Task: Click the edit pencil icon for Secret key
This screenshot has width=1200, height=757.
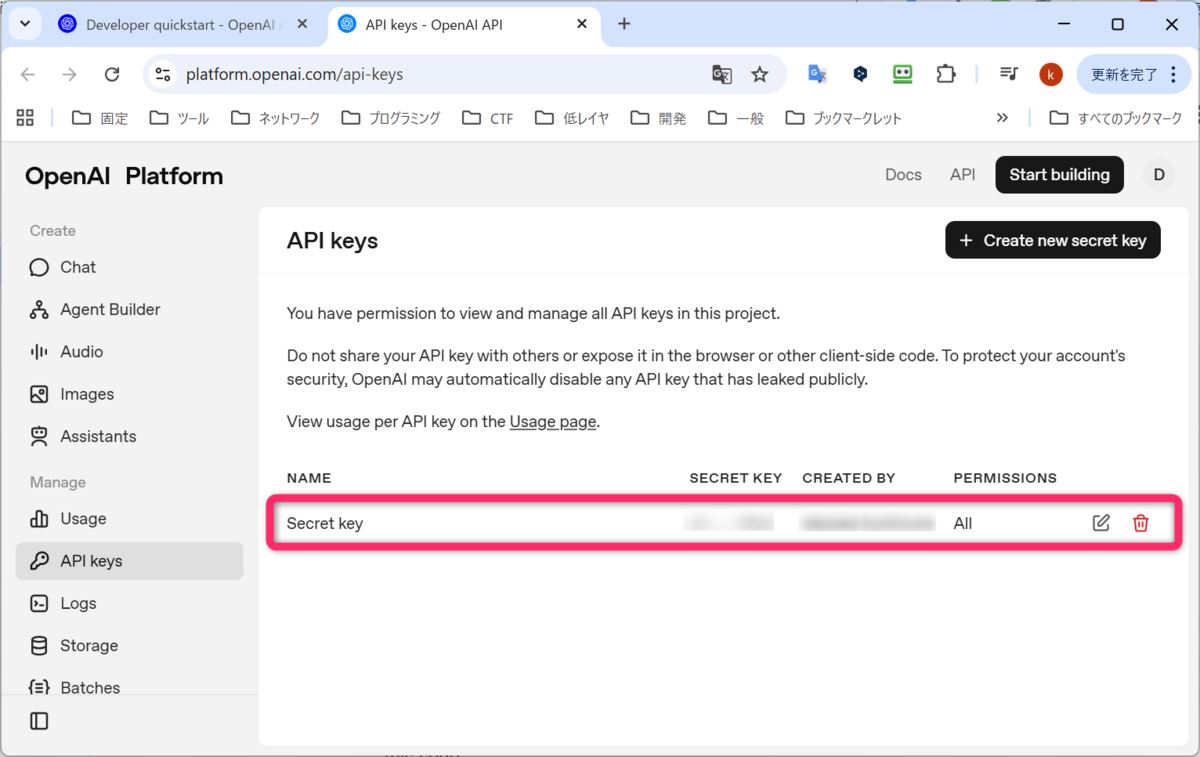Action: pyautogui.click(x=1101, y=522)
